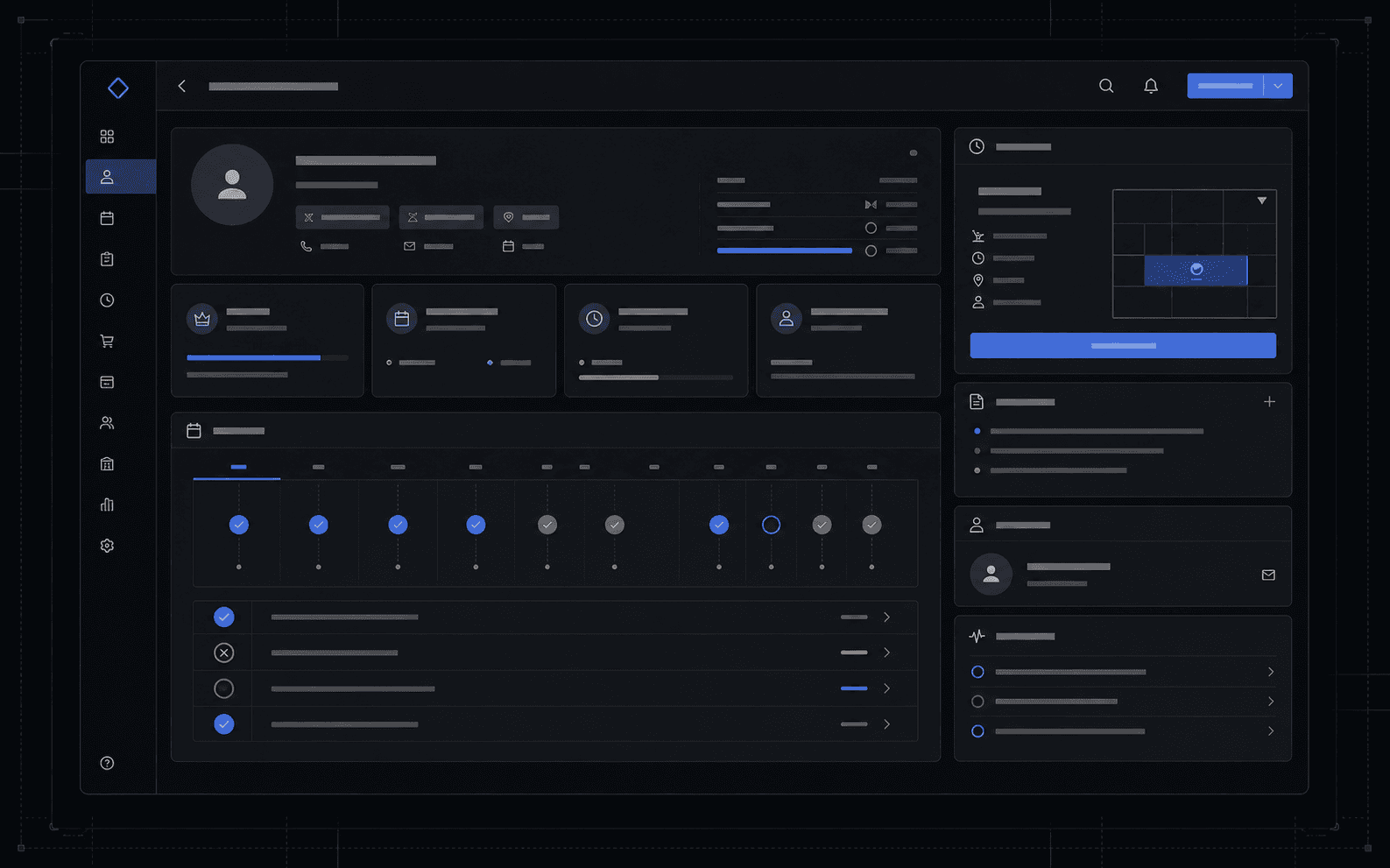Click the location pin tag chip
The height and width of the screenshot is (868, 1390).
click(526, 217)
